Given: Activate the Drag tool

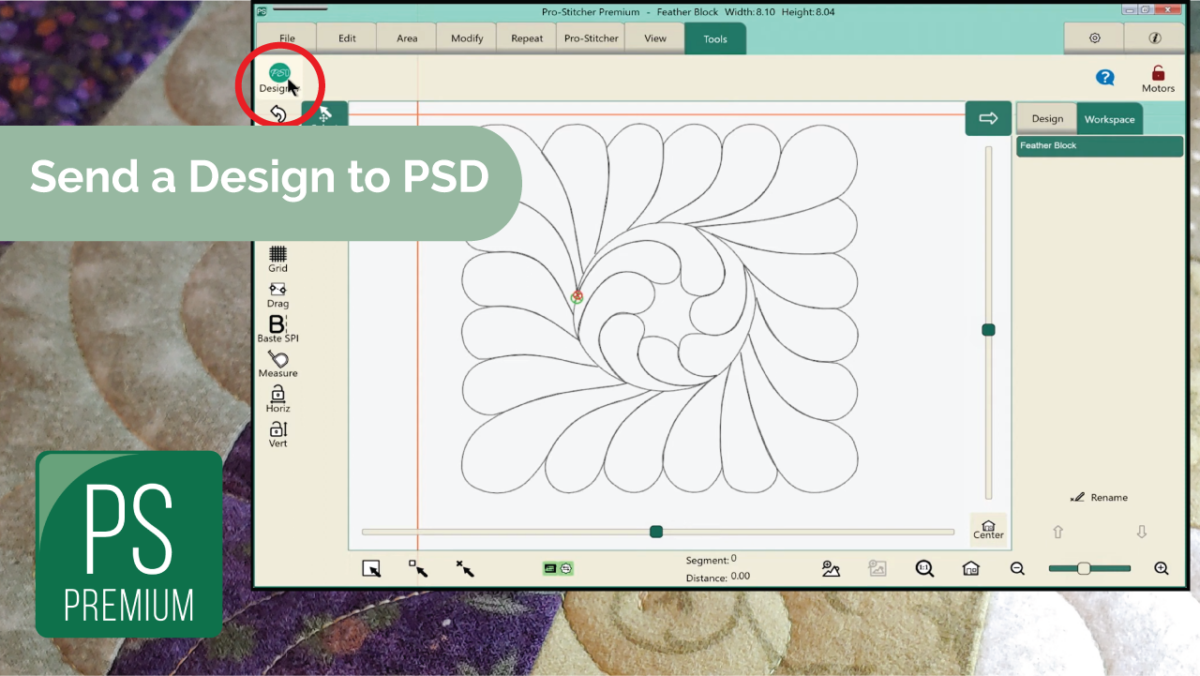Looking at the screenshot, I should (x=277, y=292).
